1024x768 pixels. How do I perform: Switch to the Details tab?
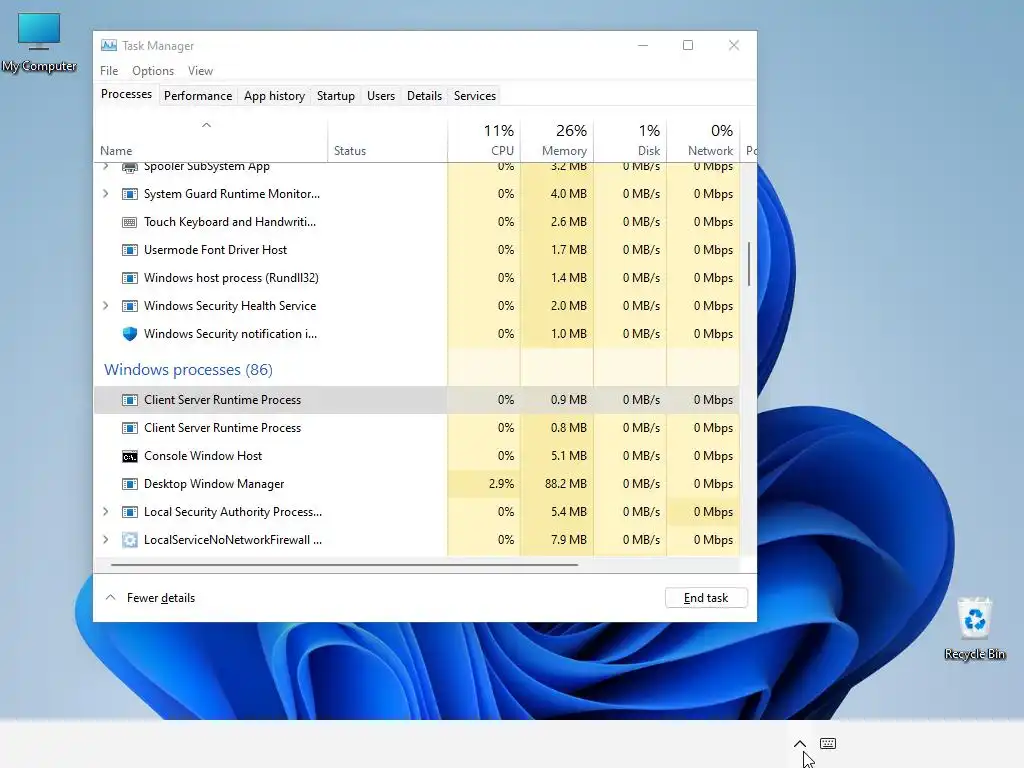click(x=424, y=96)
